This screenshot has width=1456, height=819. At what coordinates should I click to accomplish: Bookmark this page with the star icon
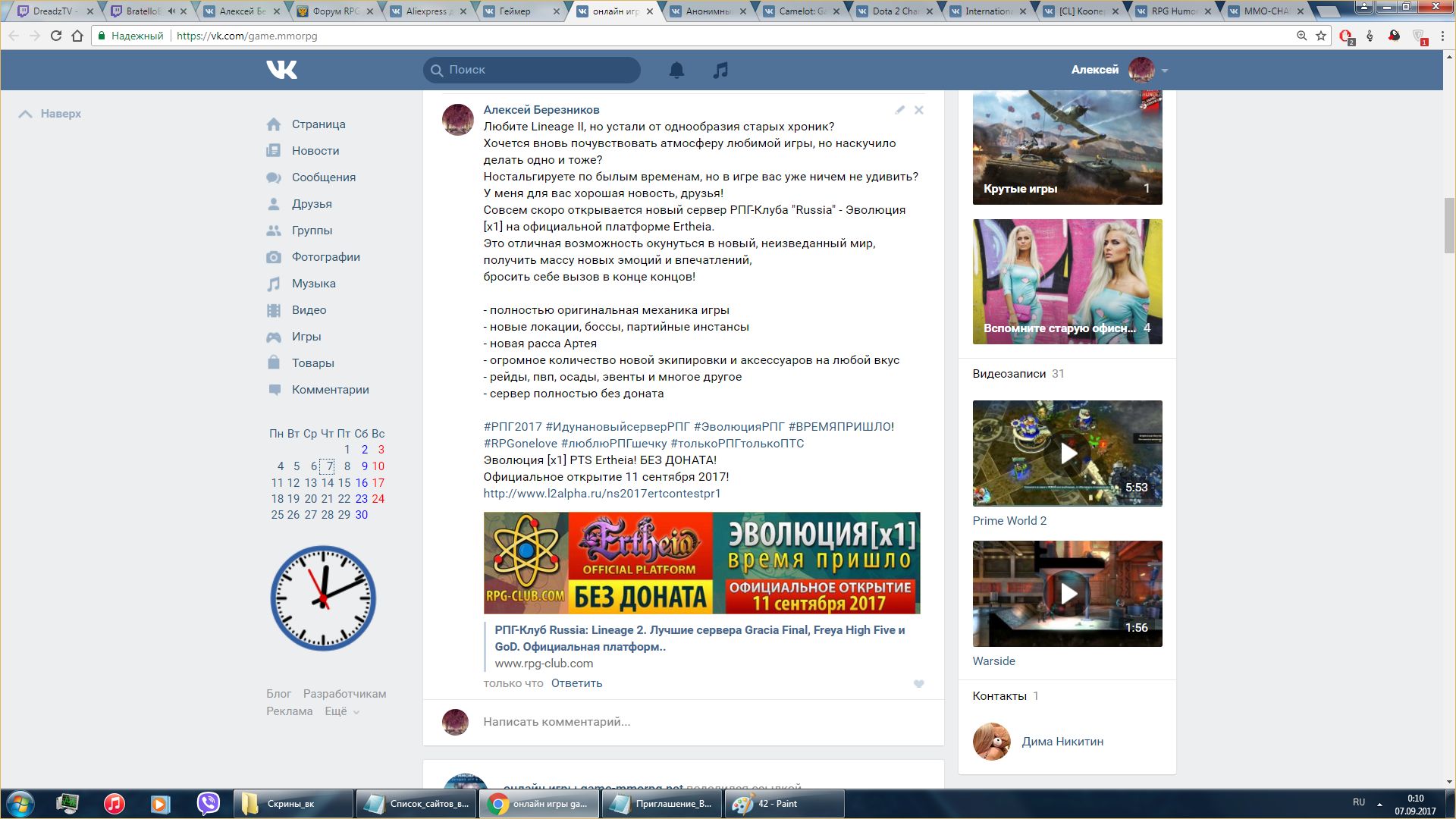1321,36
